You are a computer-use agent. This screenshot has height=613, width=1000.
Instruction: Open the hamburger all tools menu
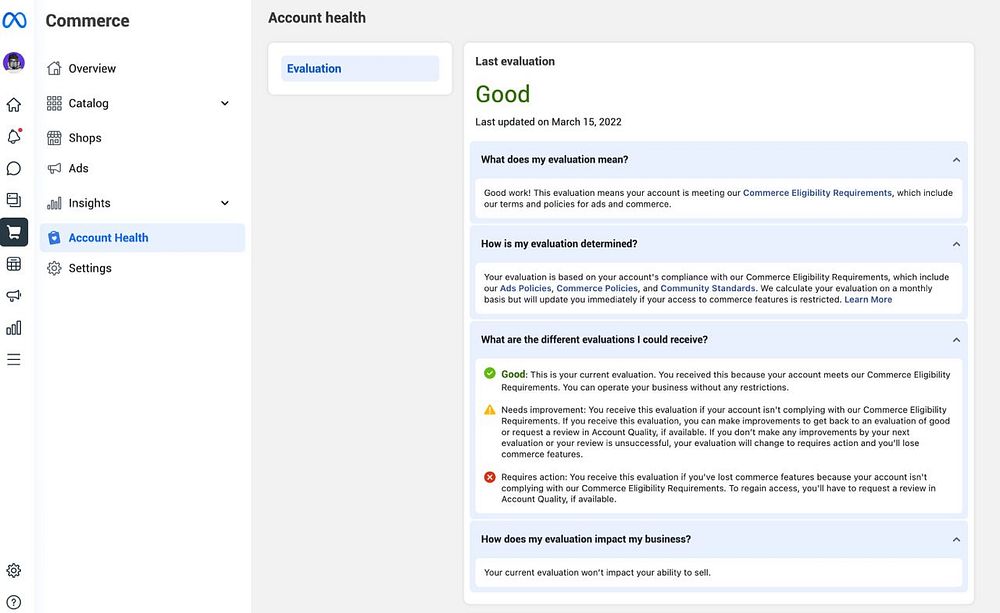[x=13, y=360]
